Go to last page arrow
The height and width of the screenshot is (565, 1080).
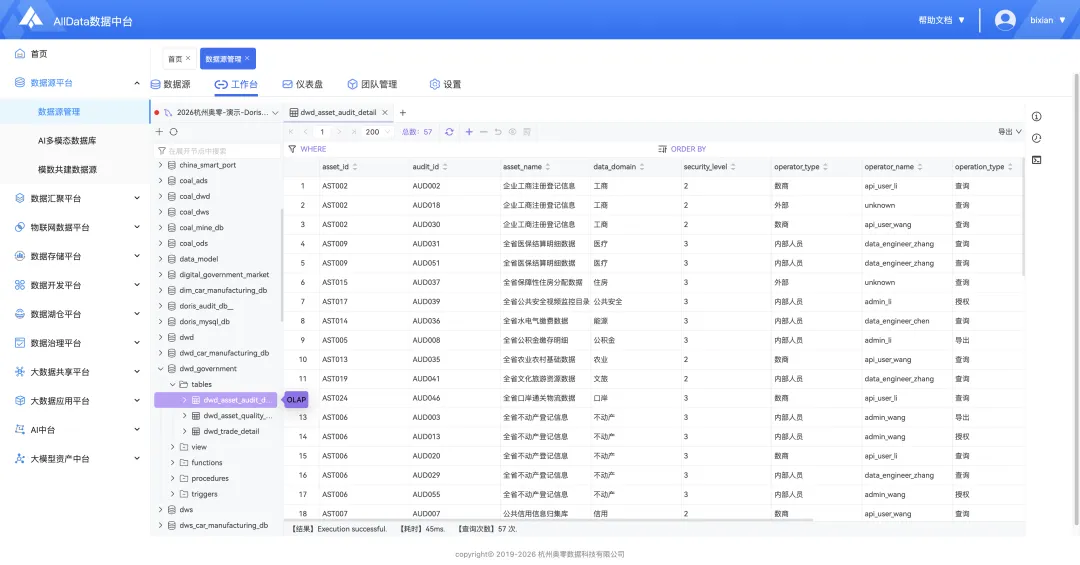354,132
